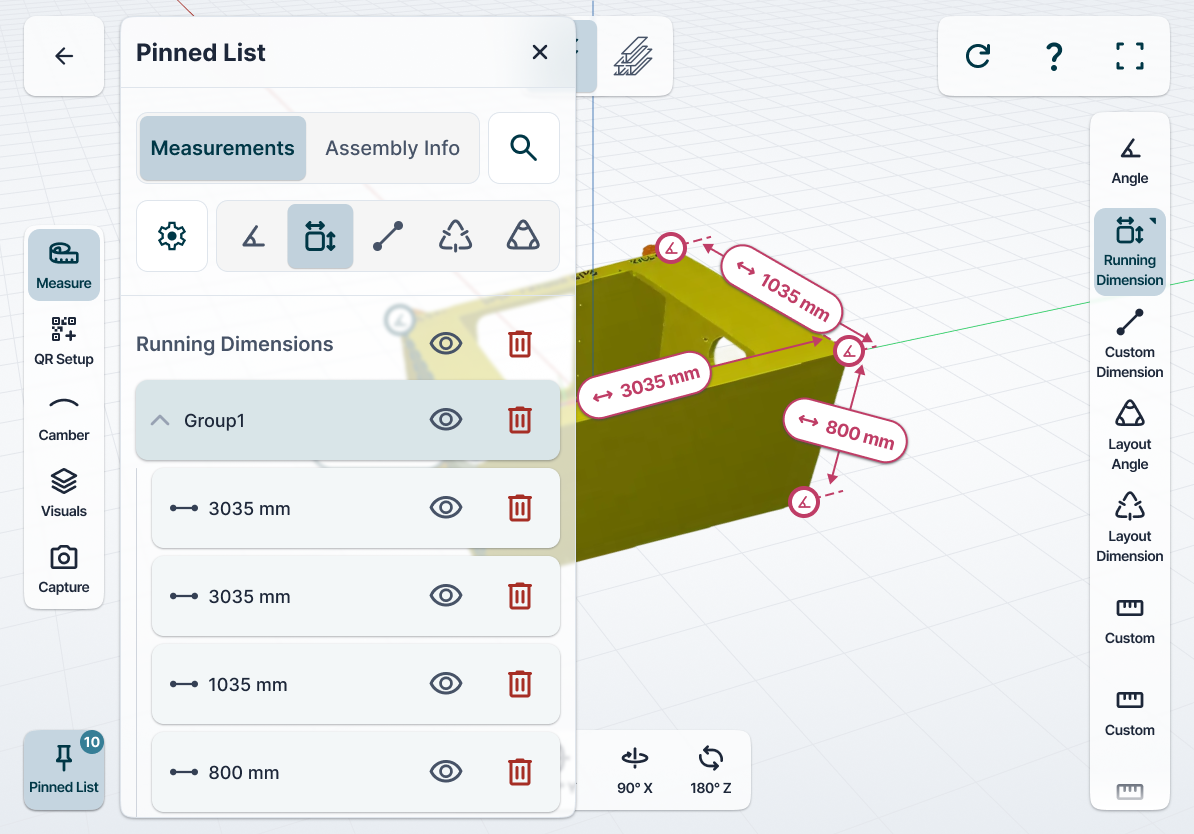
Task: Toggle Group1 visibility eye
Action: point(445,420)
